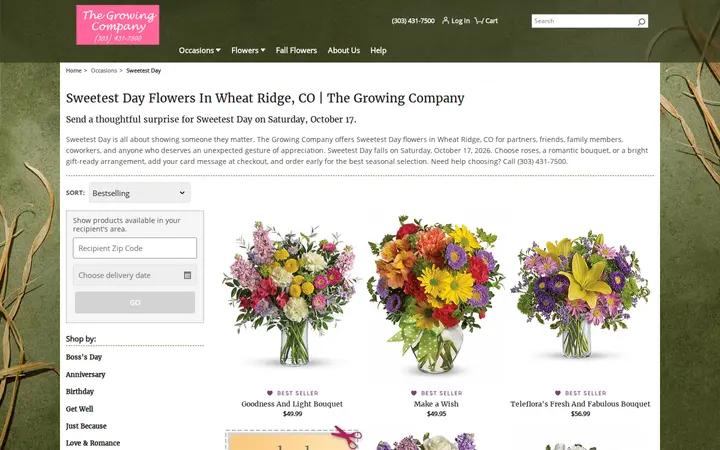Click the Sweetest Day breadcrumb text
The image size is (720, 450).
coord(144,71)
